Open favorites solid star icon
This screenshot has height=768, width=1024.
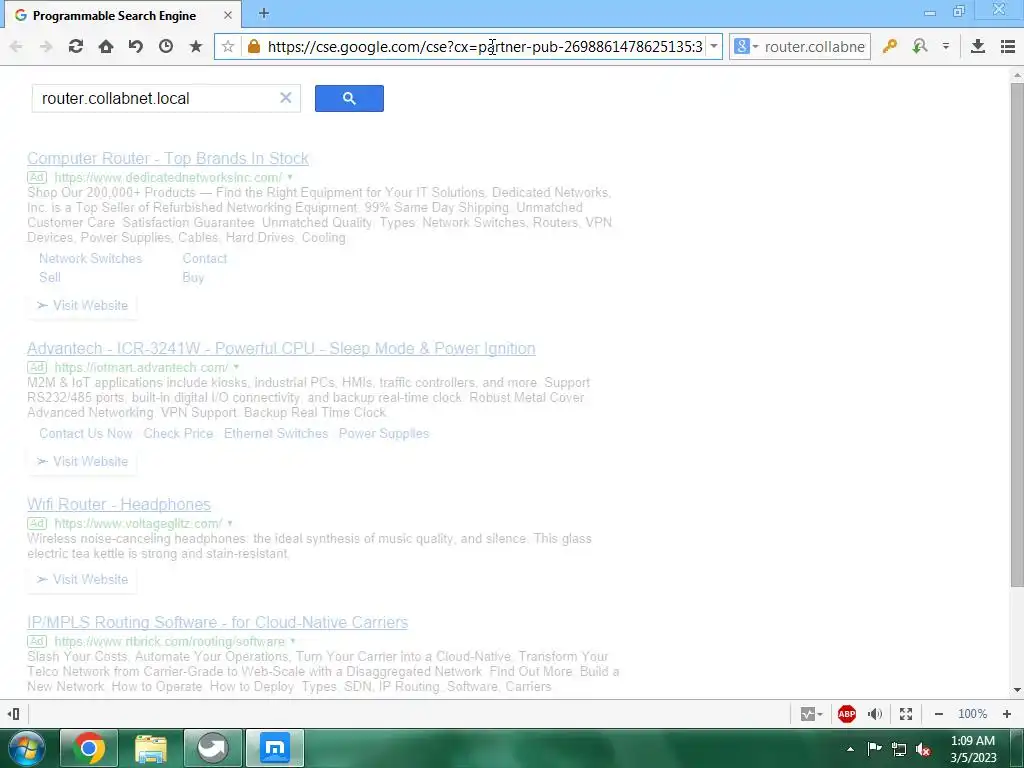pos(196,46)
